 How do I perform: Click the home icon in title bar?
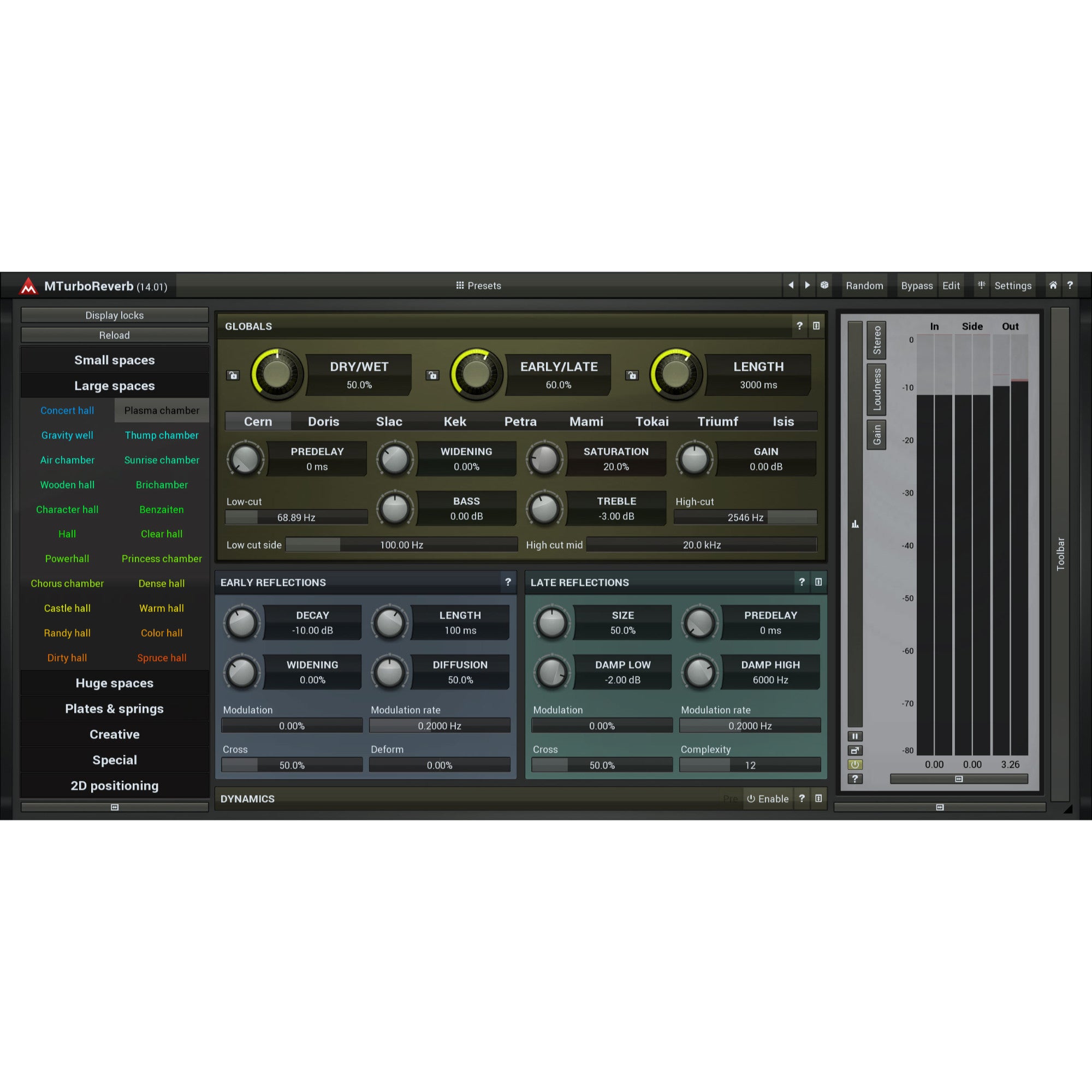1053,286
